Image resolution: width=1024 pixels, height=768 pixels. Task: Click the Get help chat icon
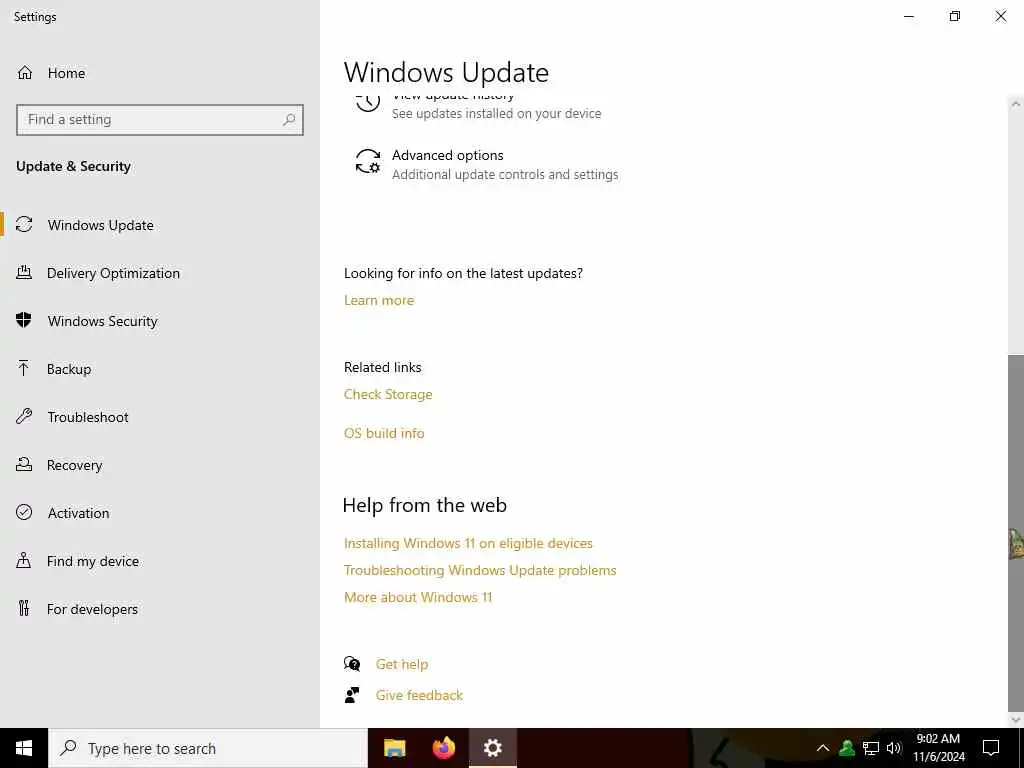352,664
